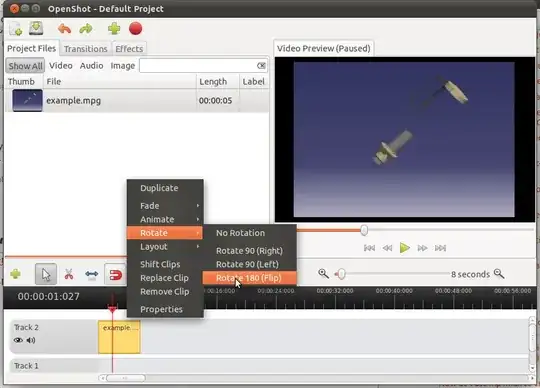This screenshot has width=540, height=388.
Task: Switch to the Effects tab
Action: click(x=129, y=49)
